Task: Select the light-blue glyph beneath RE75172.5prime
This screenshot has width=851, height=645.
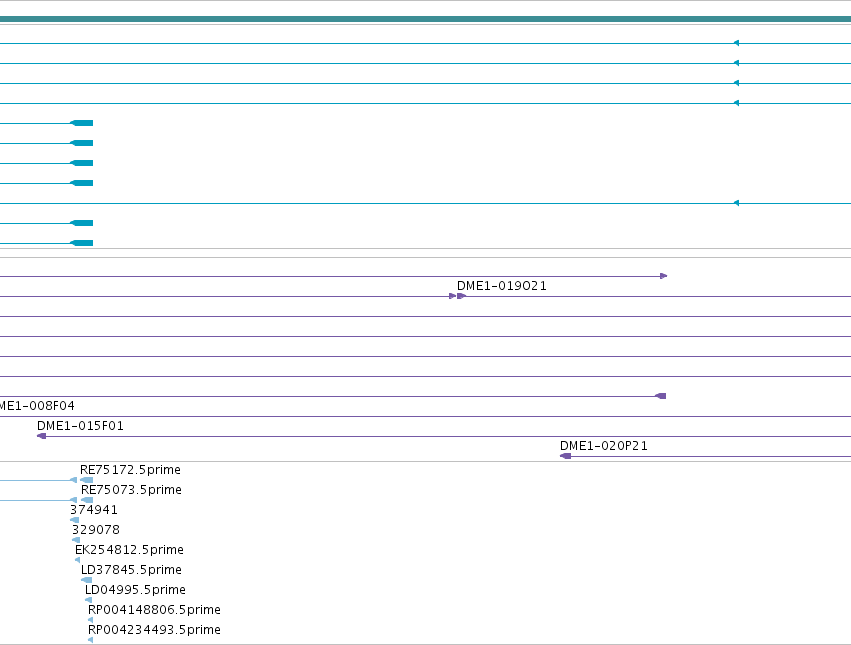Action: click(86, 480)
